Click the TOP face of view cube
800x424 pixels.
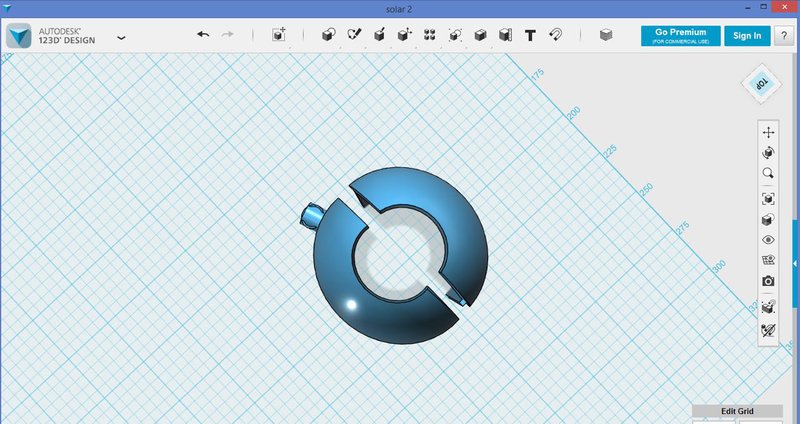tap(761, 84)
